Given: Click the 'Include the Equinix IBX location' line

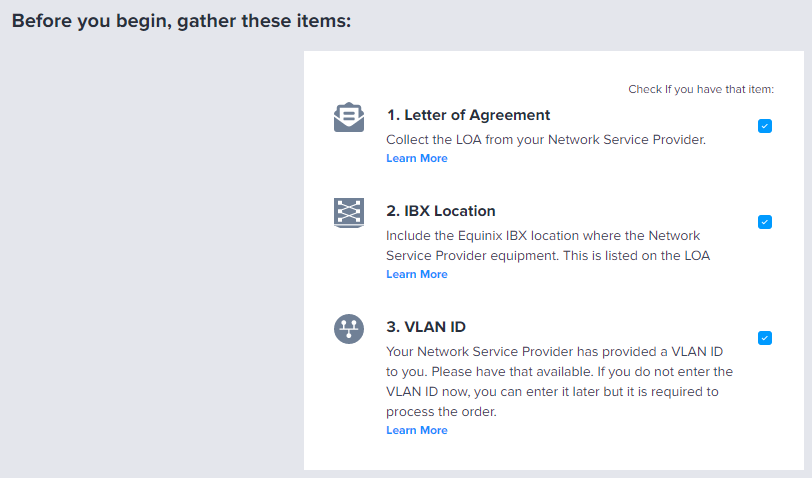Looking at the screenshot, I should (543, 236).
